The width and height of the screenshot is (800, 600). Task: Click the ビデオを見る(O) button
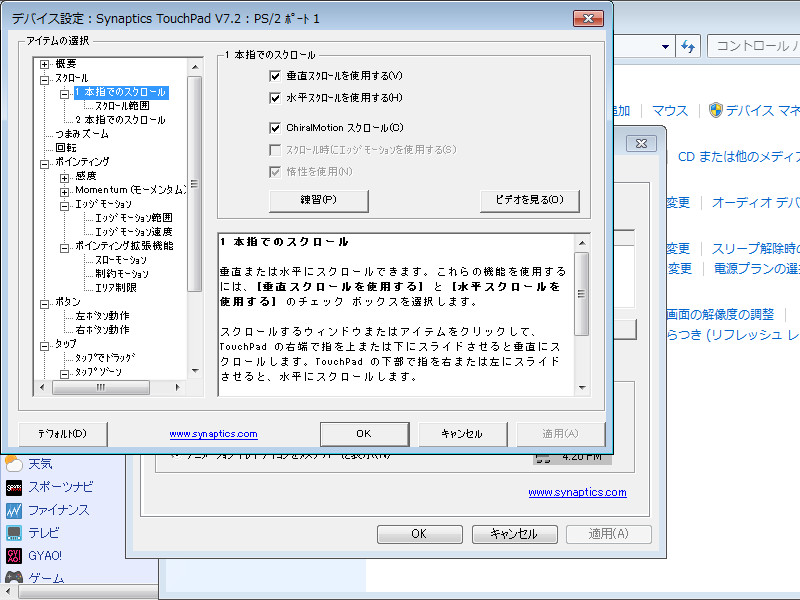(530, 200)
